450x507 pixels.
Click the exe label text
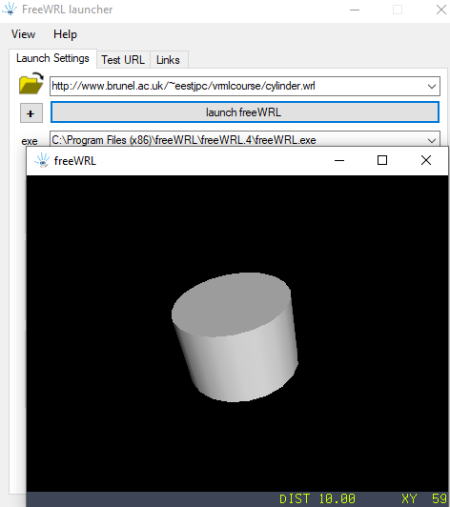(x=29, y=141)
